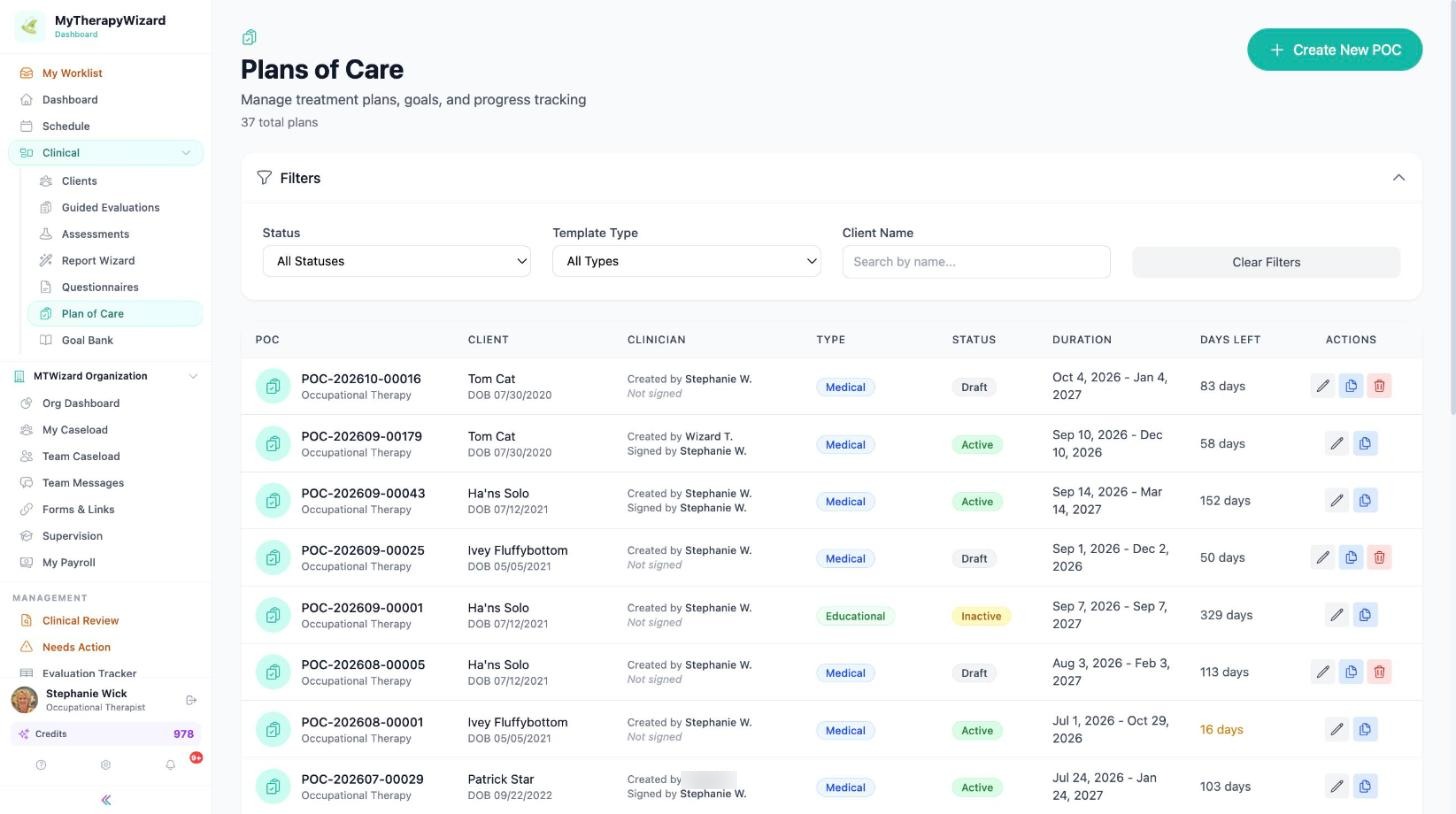The height and width of the screenshot is (814, 1456).
Task: Click the Client Name search field
Action: coord(976,261)
